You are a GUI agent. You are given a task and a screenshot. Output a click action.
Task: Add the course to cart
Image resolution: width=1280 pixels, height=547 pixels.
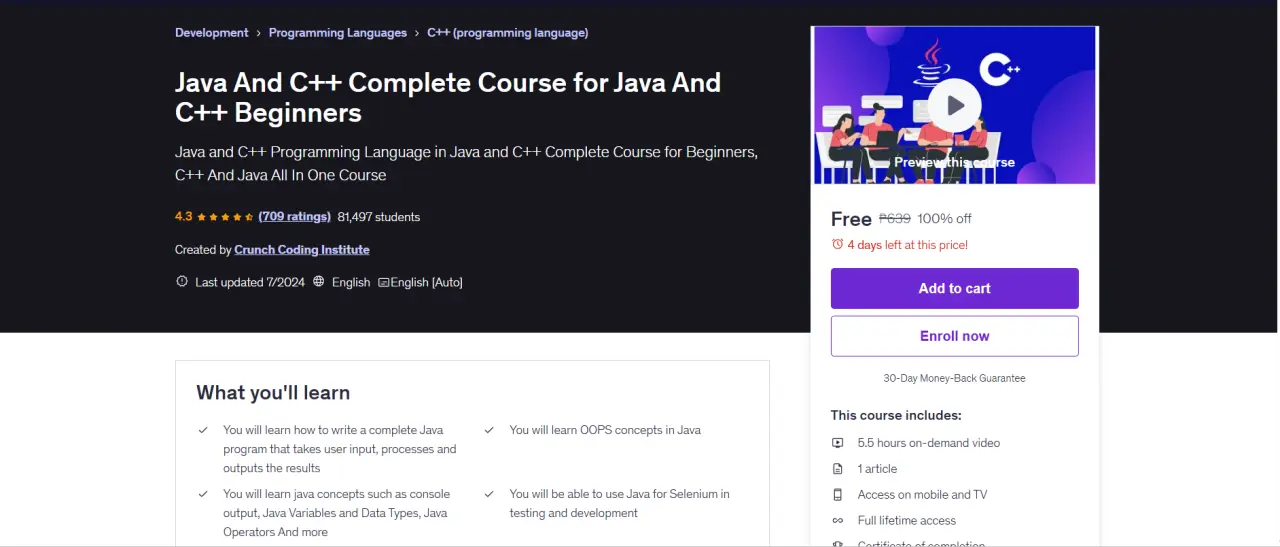[954, 288]
